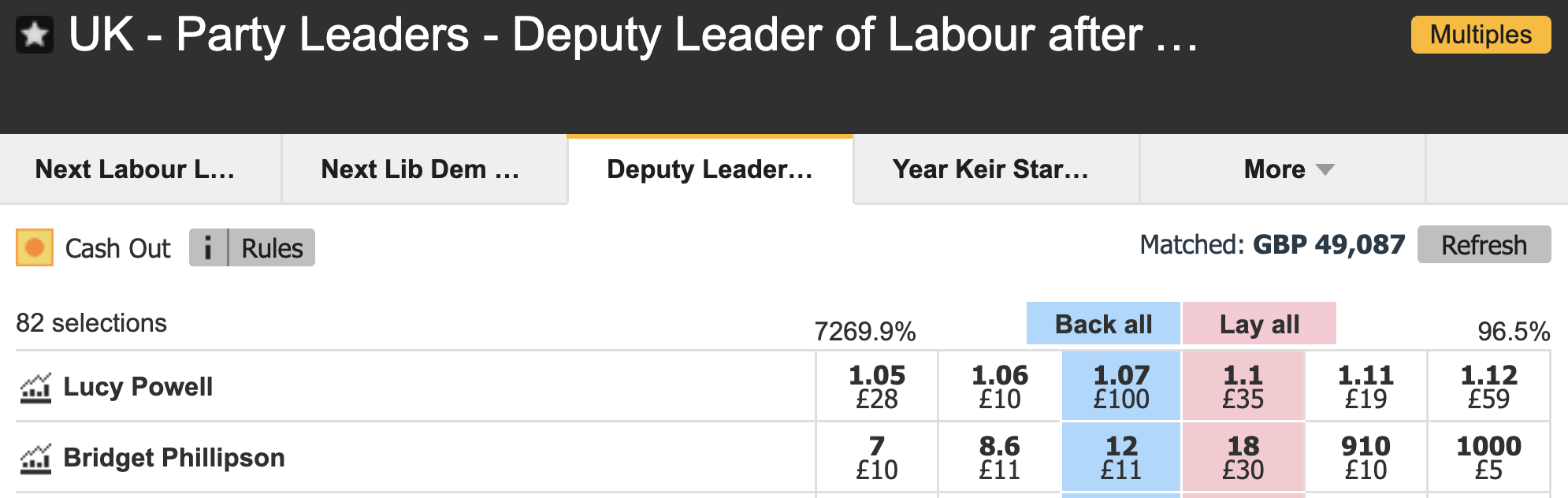This screenshot has height=498, width=1568.
Task: Back Lucy Powell at 1.07
Action: 1121,386
